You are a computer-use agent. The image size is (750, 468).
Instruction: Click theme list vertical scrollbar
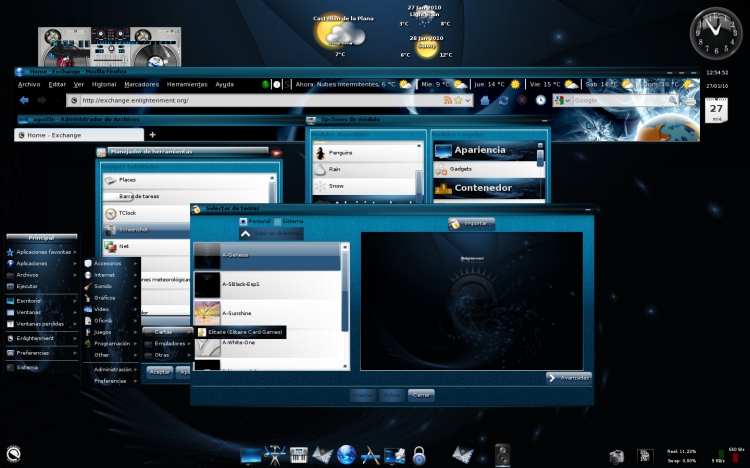coord(345,292)
